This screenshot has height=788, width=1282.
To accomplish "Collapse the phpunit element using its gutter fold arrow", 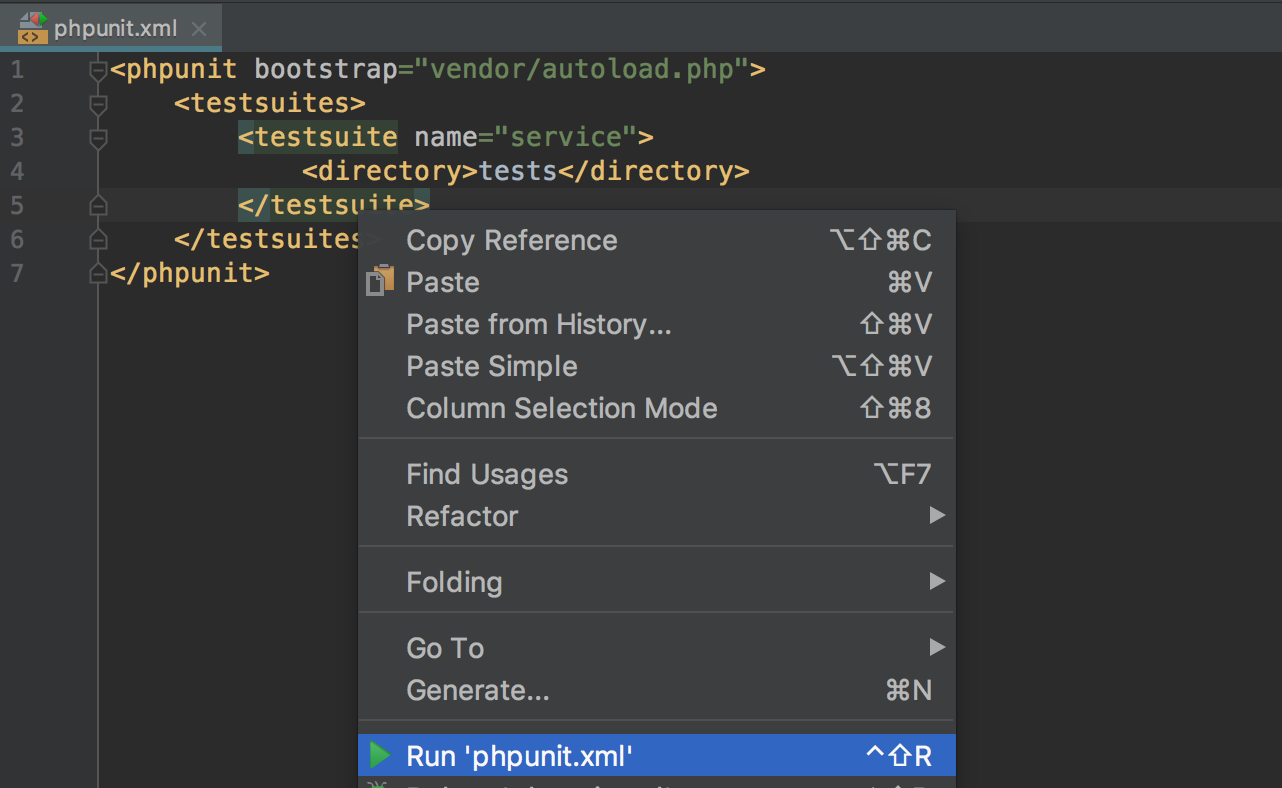I will 97,70.
